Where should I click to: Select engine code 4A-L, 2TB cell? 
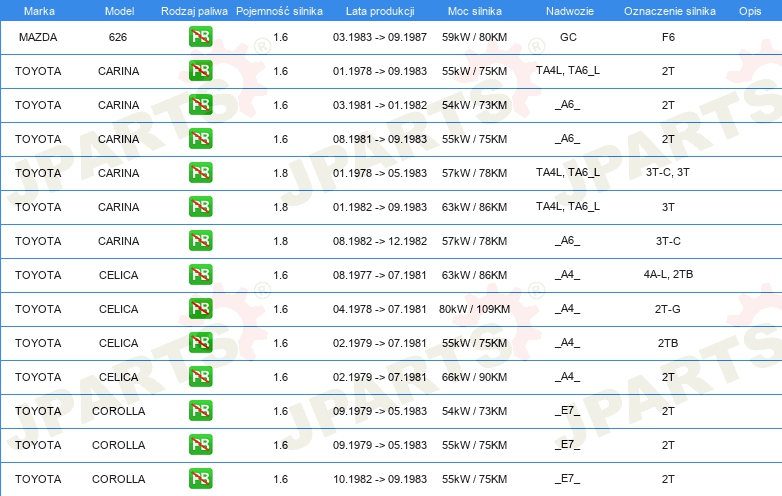coord(668,274)
